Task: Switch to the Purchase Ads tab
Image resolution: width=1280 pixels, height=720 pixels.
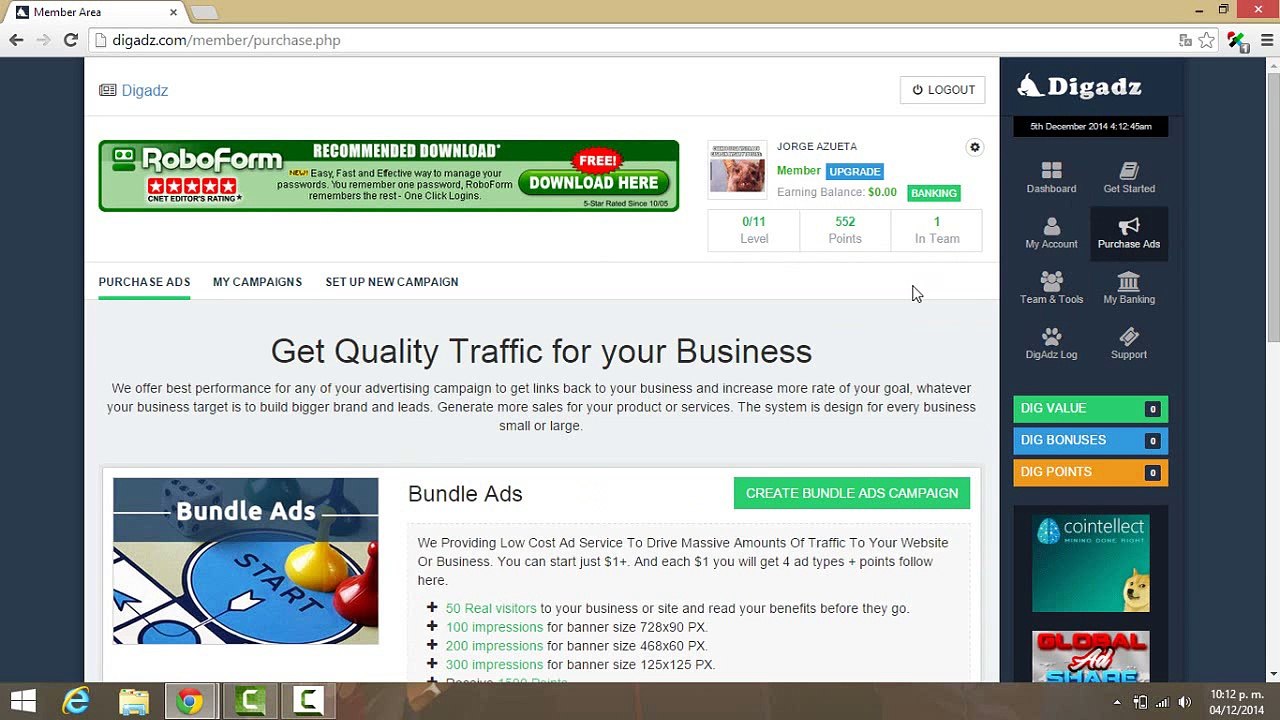Action: [144, 282]
